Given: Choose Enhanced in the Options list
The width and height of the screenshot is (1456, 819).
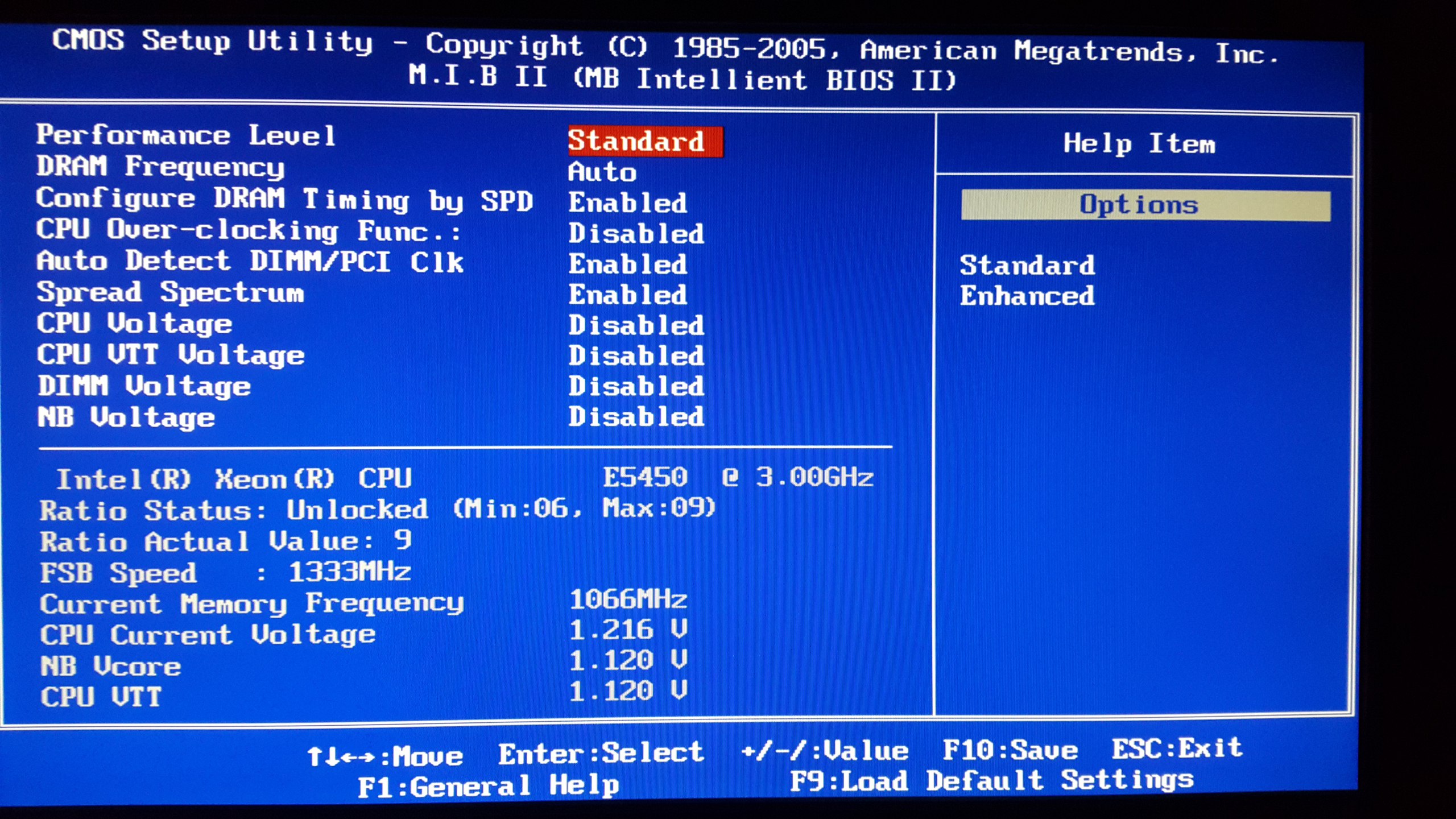Looking at the screenshot, I should (1027, 296).
